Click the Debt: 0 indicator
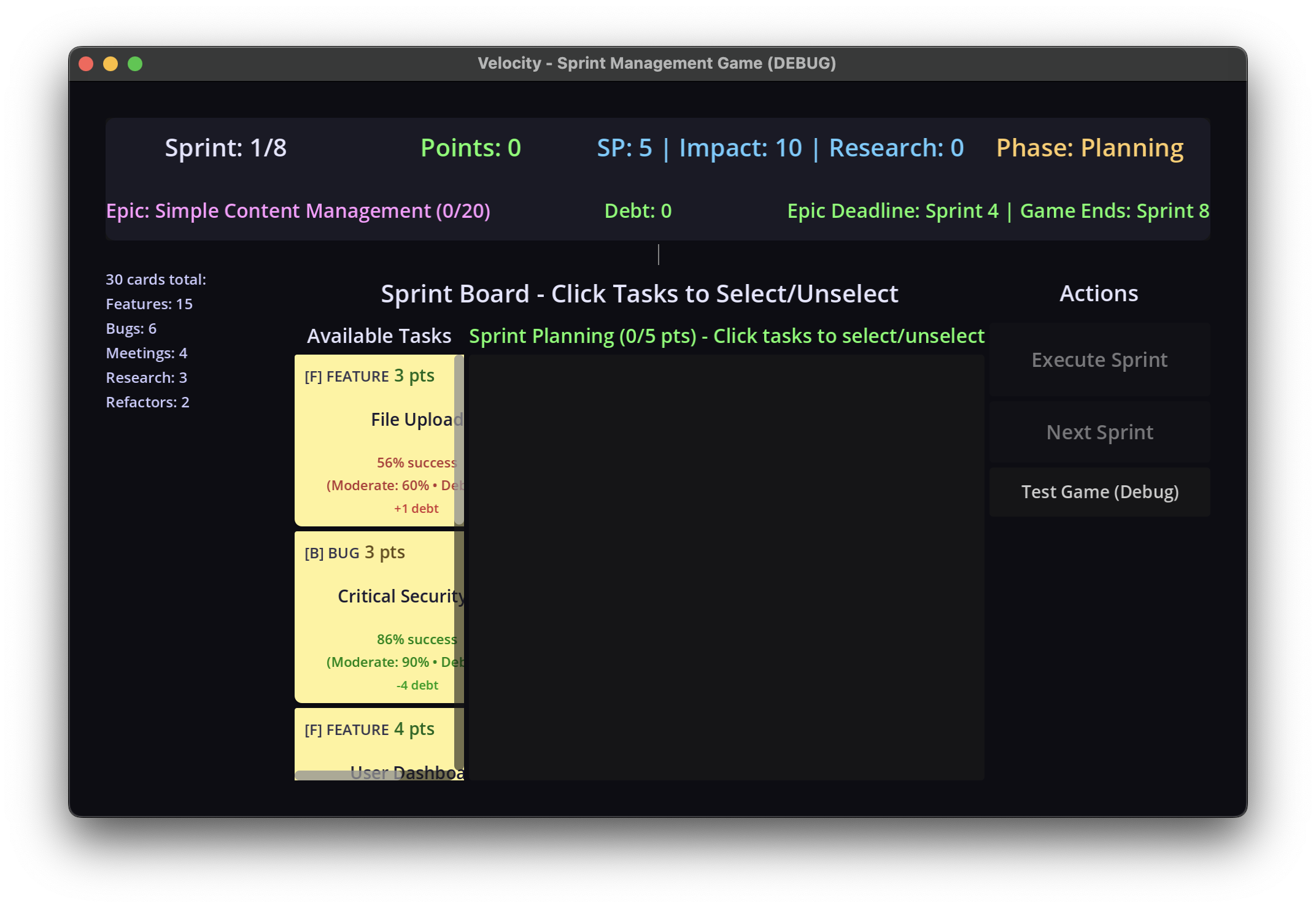The image size is (1316, 908). coord(637,211)
